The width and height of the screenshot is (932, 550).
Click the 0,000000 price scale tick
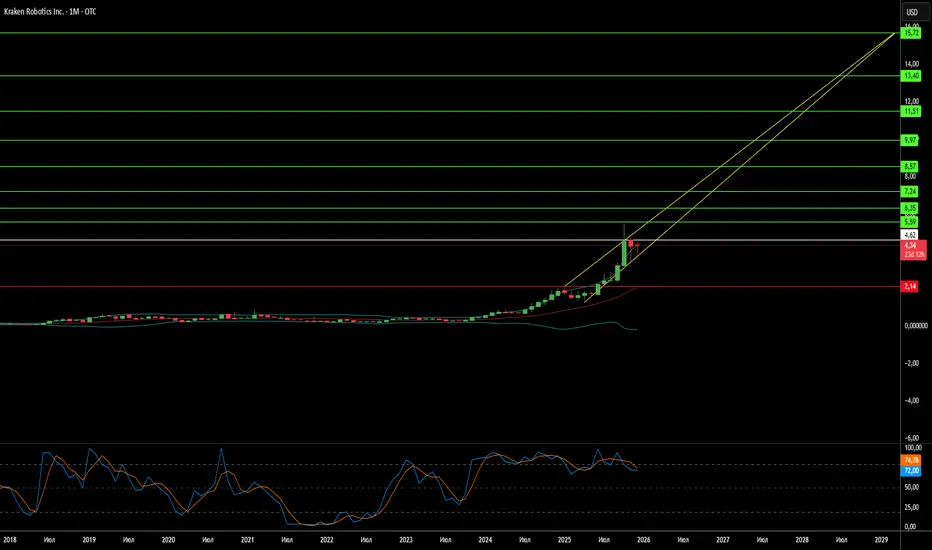coord(916,326)
